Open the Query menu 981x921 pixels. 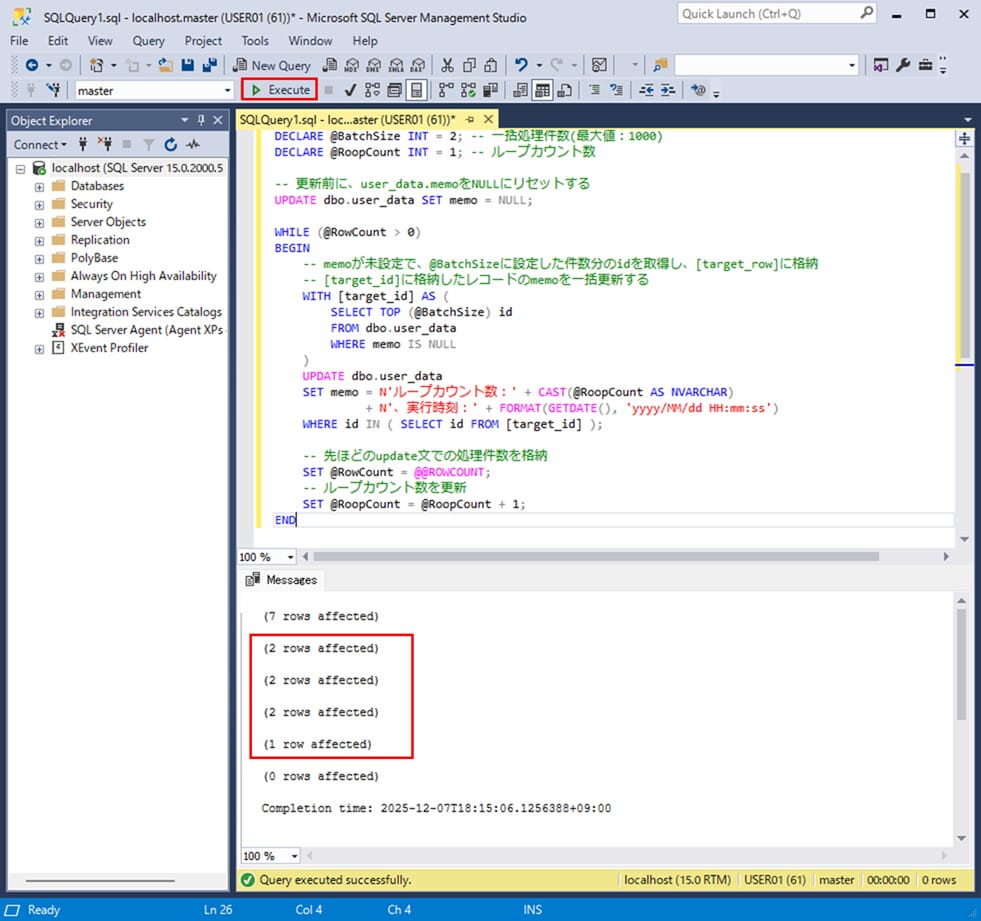coord(148,41)
